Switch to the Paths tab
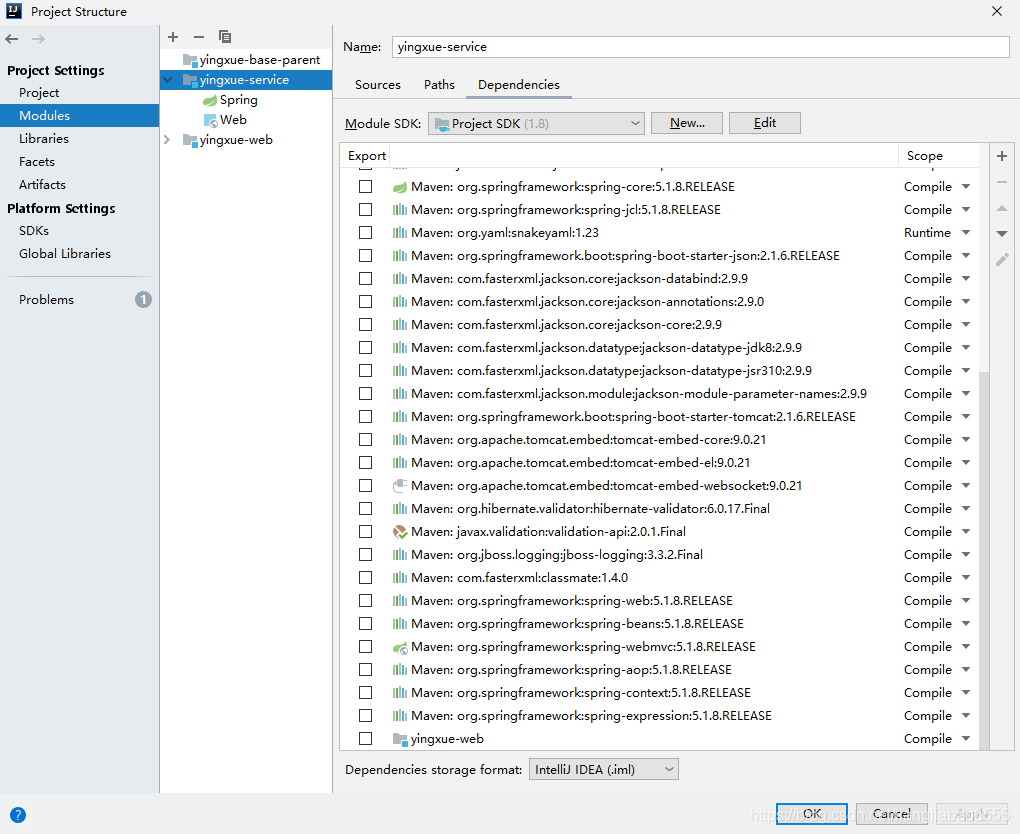This screenshot has height=834, width=1020. (x=439, y=85)
